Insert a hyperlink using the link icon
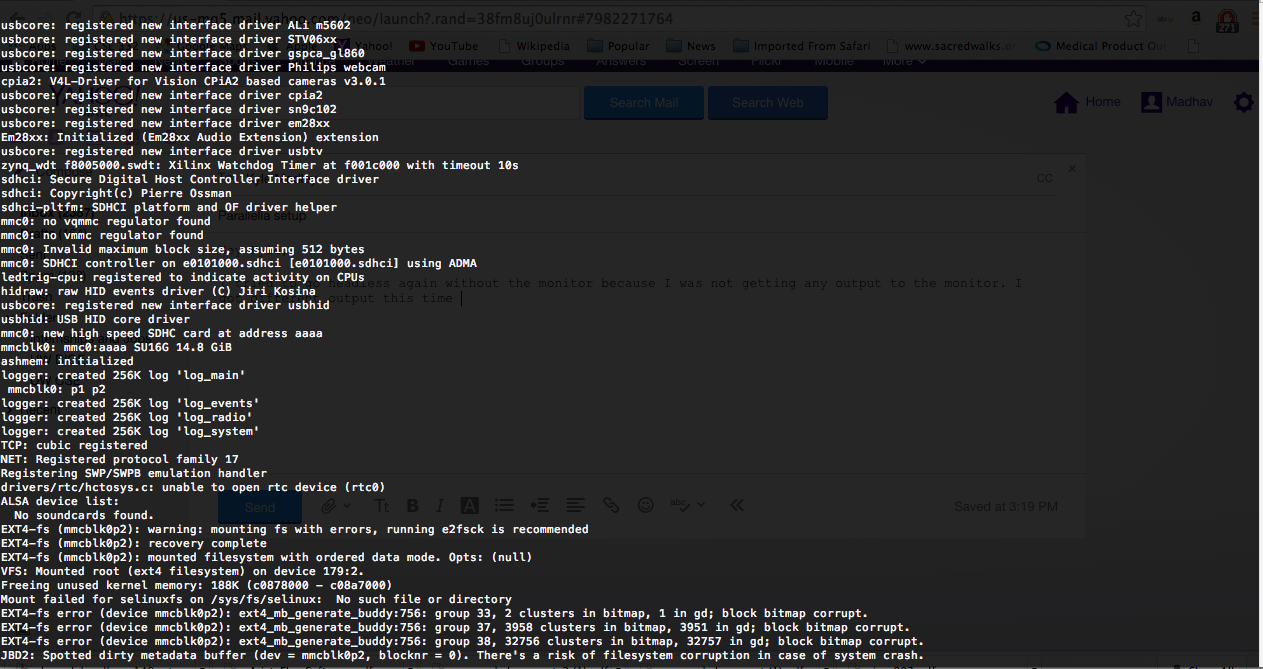Image resolution: width=1263 pixels, height=669 pixels. [611, 505]
